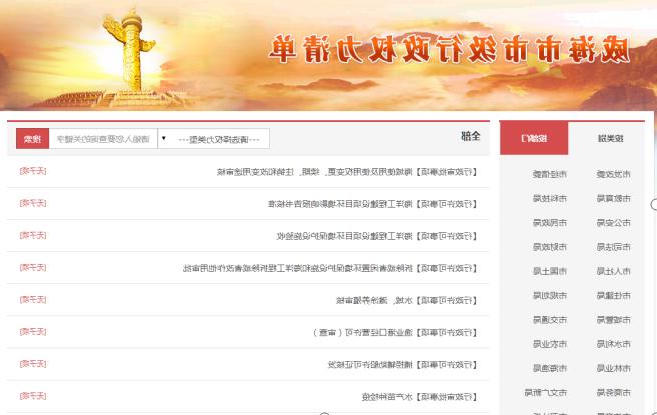Select department 市人社局
The image size is (657, 415).
coord(613,271)
